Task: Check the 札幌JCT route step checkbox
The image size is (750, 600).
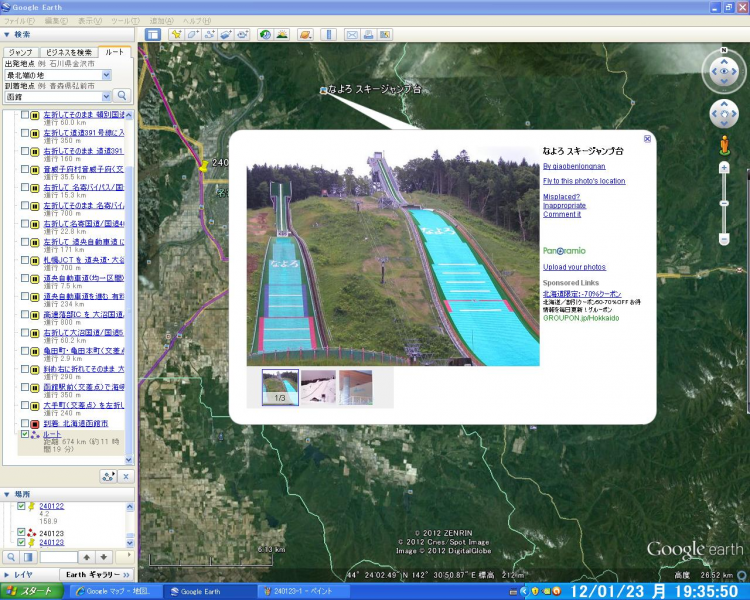Action: [25, 260]
